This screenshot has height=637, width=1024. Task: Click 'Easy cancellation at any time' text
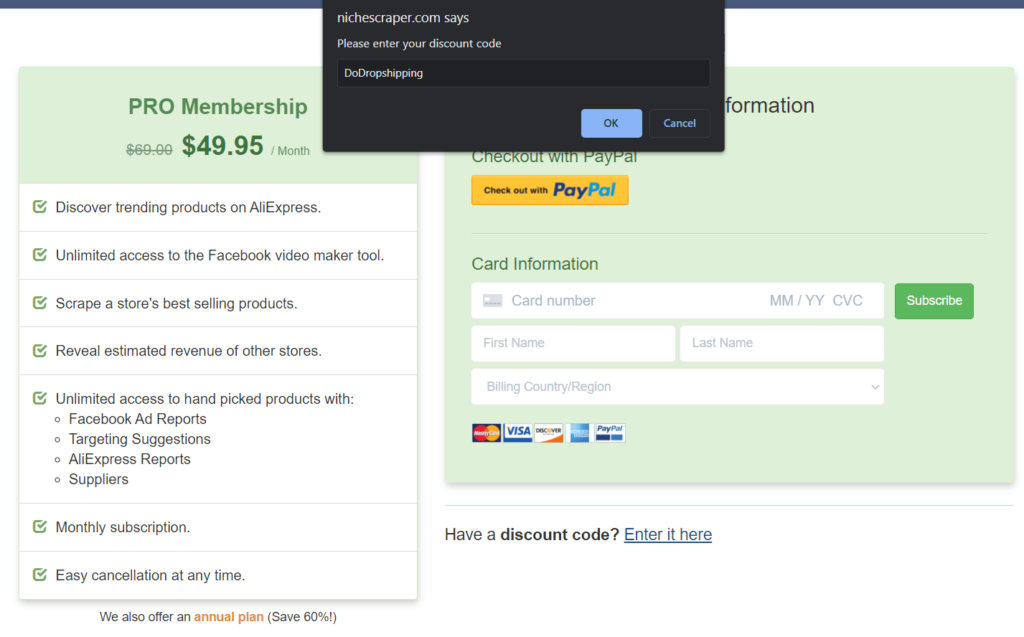150,576
